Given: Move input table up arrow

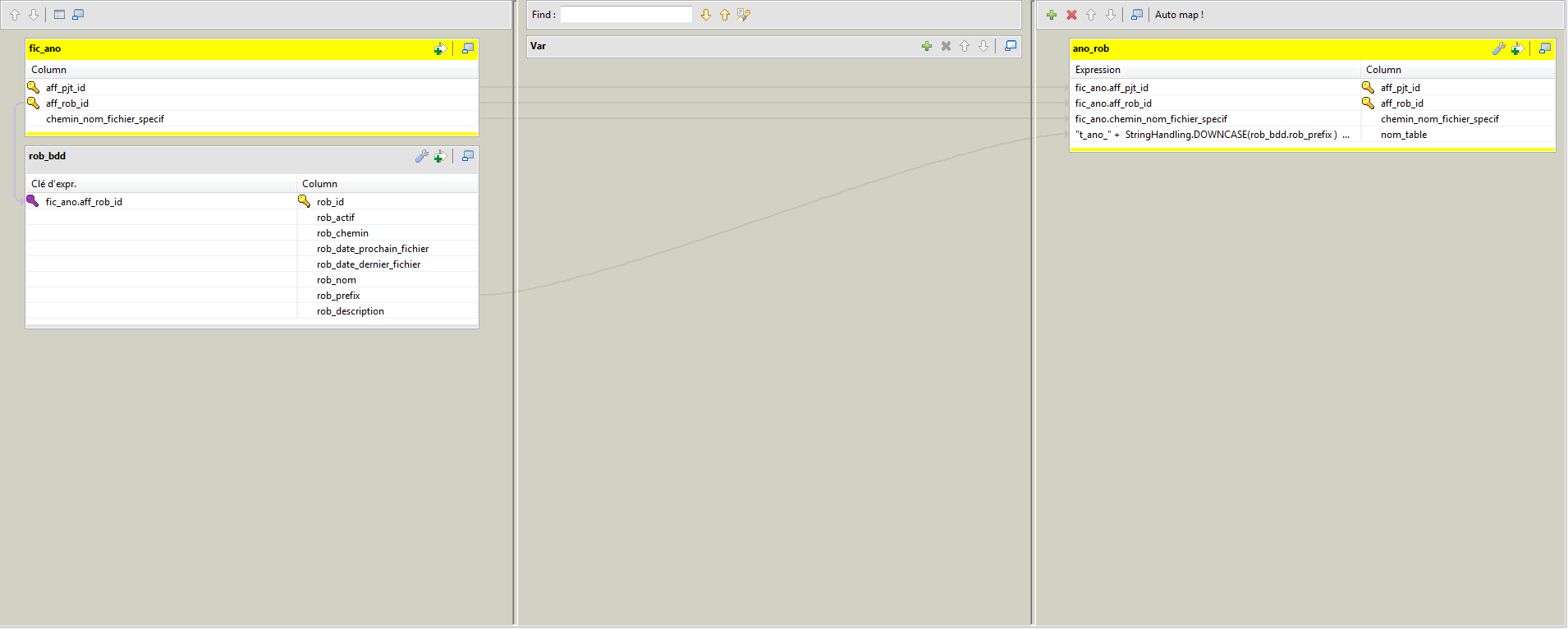Looking at the screenshot, I should click(x=15, y=15).
